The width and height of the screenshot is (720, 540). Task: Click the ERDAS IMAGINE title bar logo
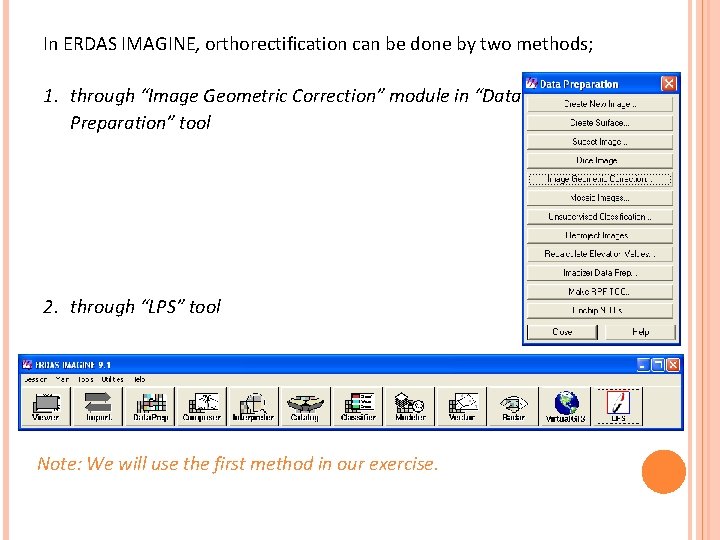point(27,365)
